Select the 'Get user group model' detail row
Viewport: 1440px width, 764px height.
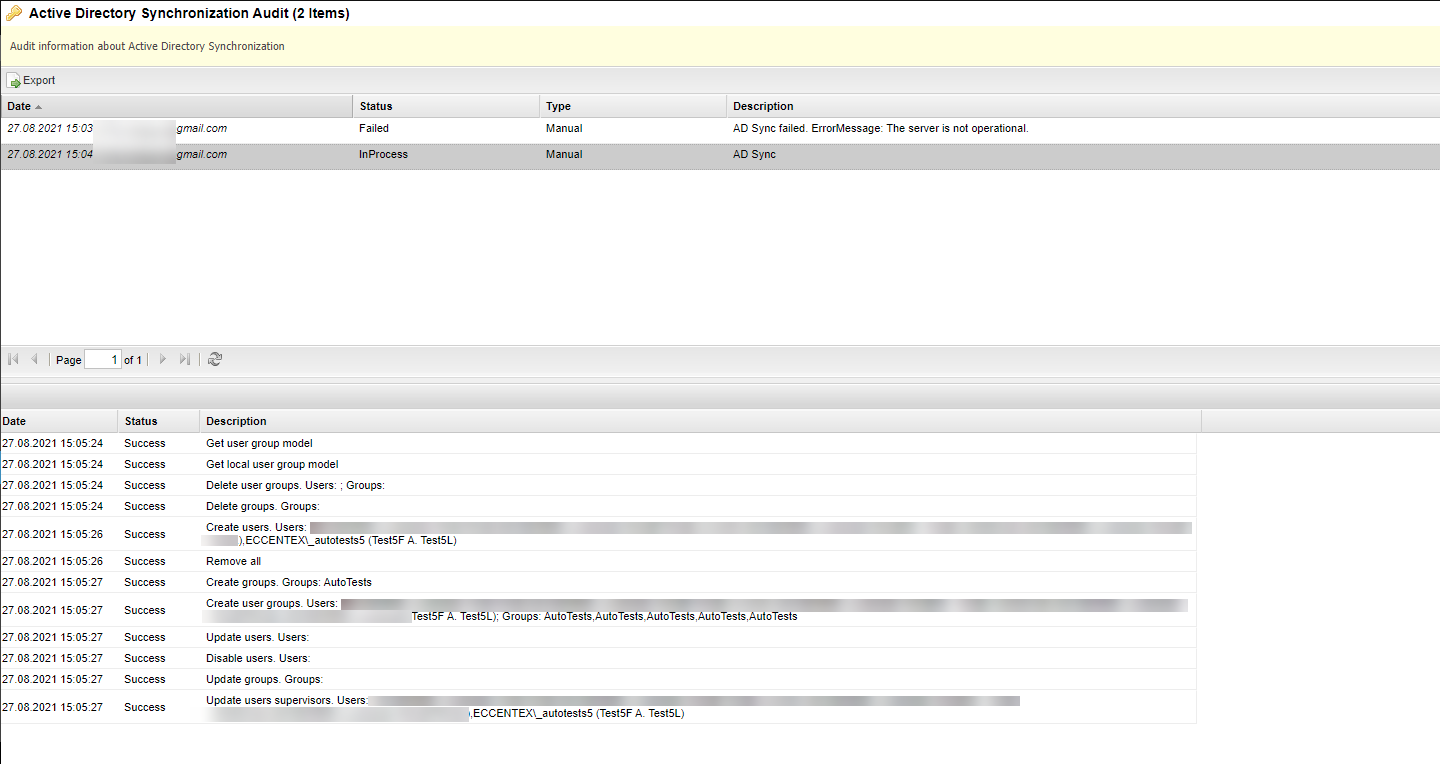260,443
